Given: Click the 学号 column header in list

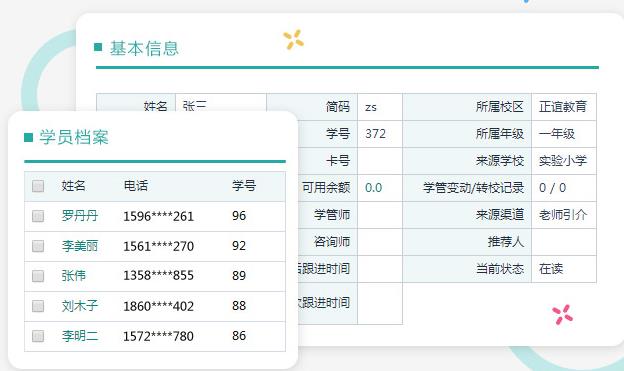Looking at the screenshot, I should point(244,186).
